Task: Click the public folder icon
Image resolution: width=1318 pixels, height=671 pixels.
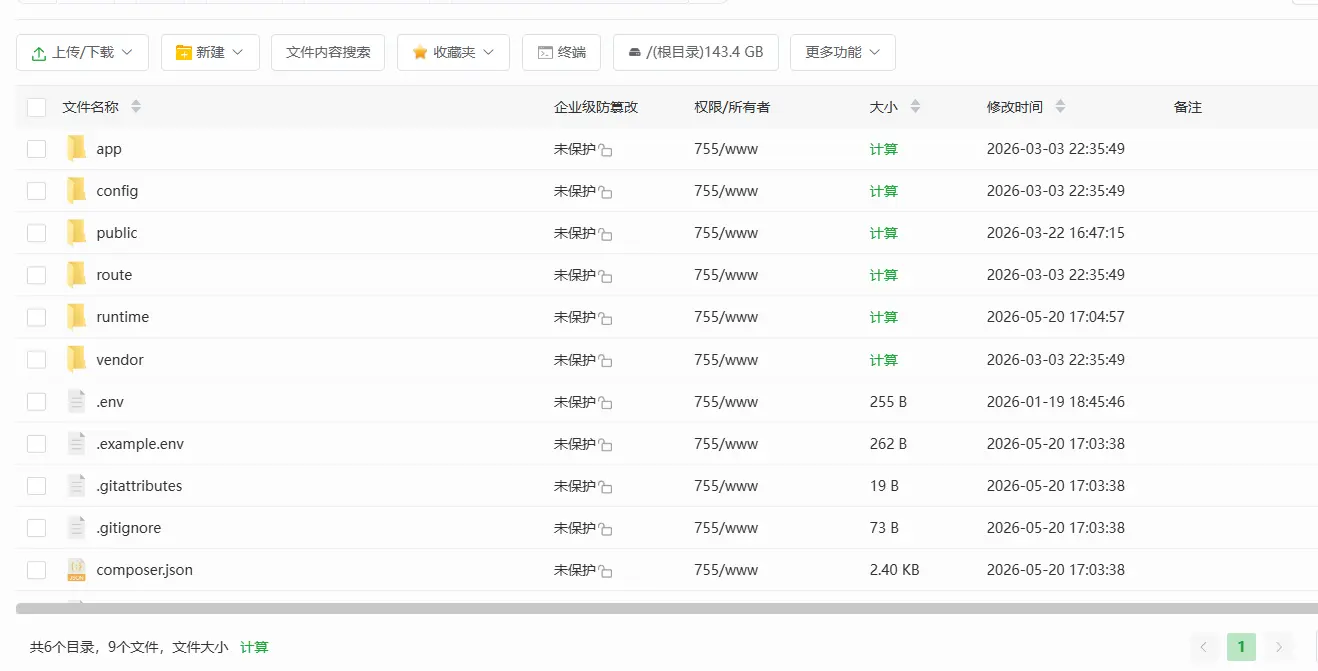Action: pyautogui.click(x=76, y=232)
